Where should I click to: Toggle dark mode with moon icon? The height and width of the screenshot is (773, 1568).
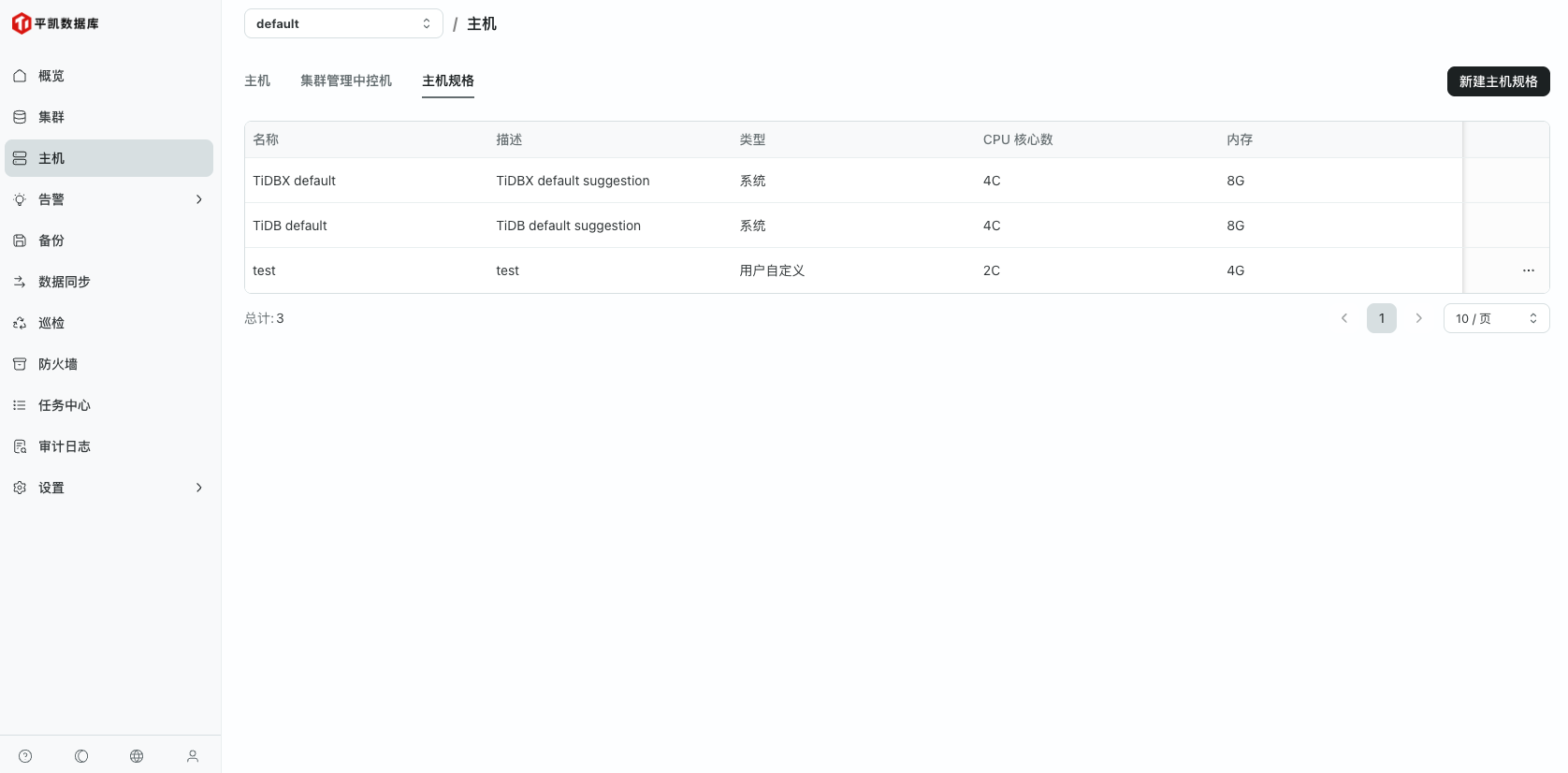click(81, 756)
